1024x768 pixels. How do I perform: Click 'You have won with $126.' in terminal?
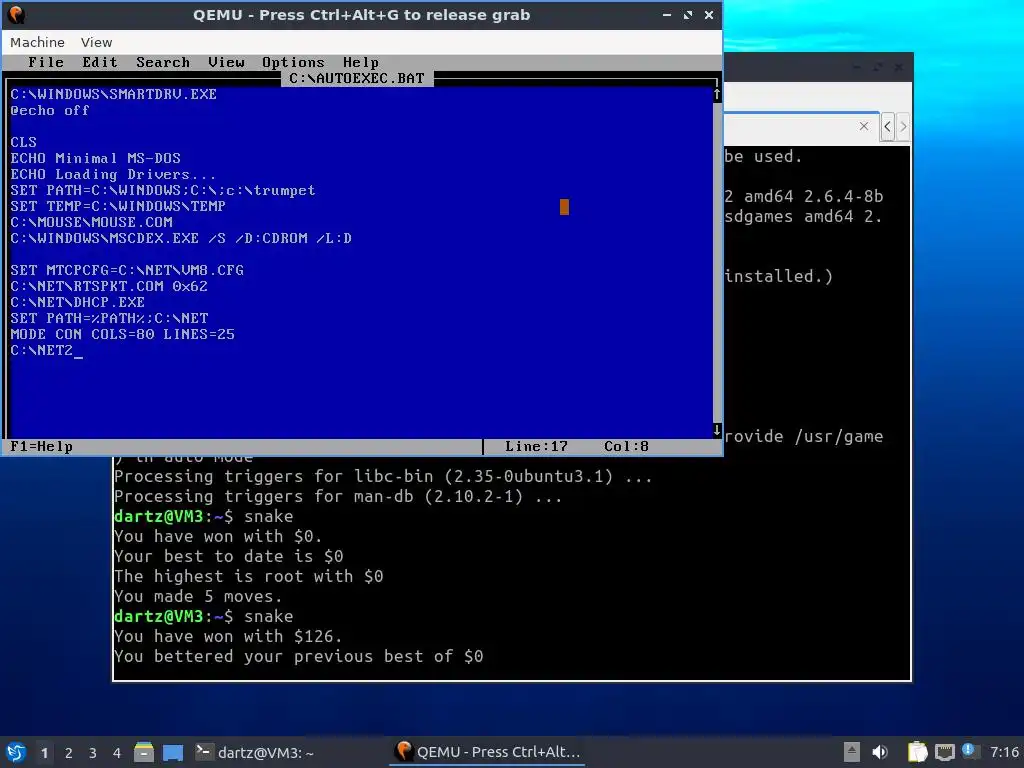click(227, 636)
